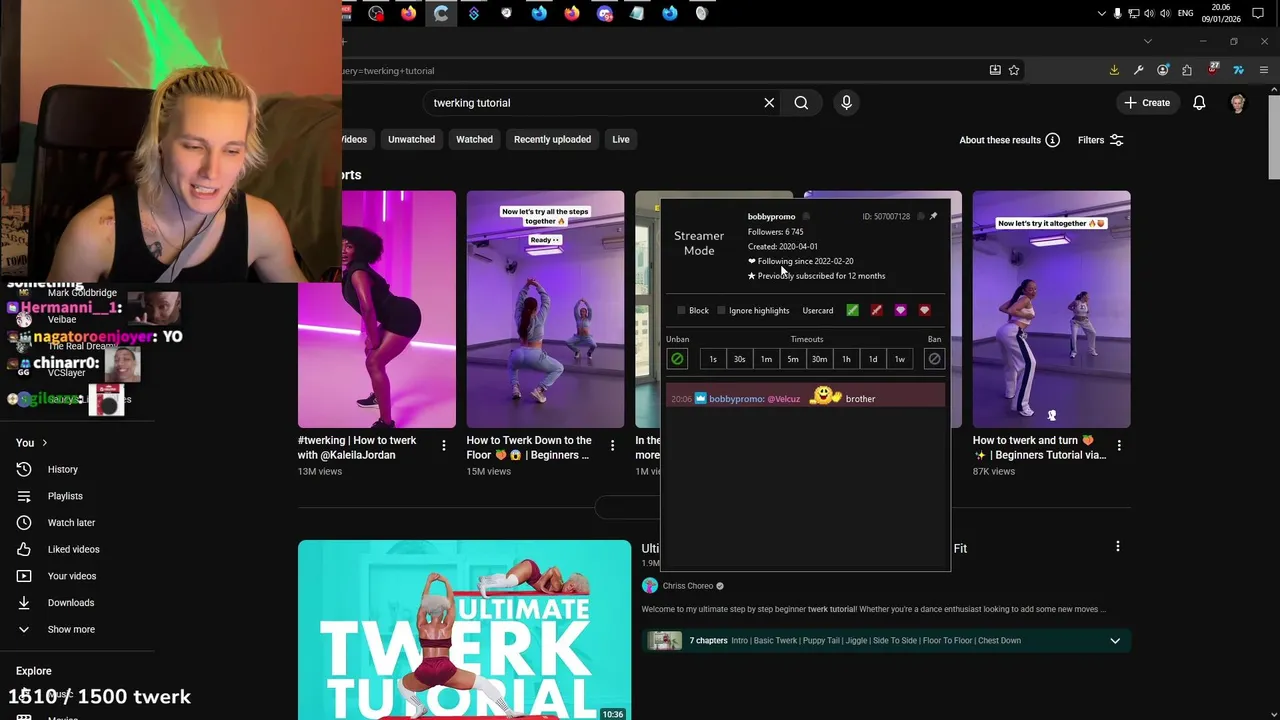Open the Firefox hamburger menu

[1264, 70]
